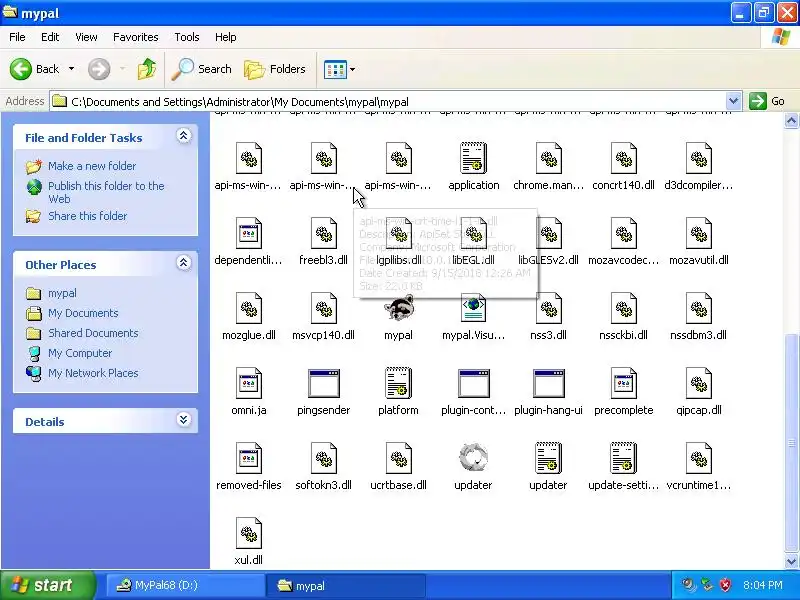The image size is (800, 600).
Task: Open the Windows start menu
Action: 47,585
